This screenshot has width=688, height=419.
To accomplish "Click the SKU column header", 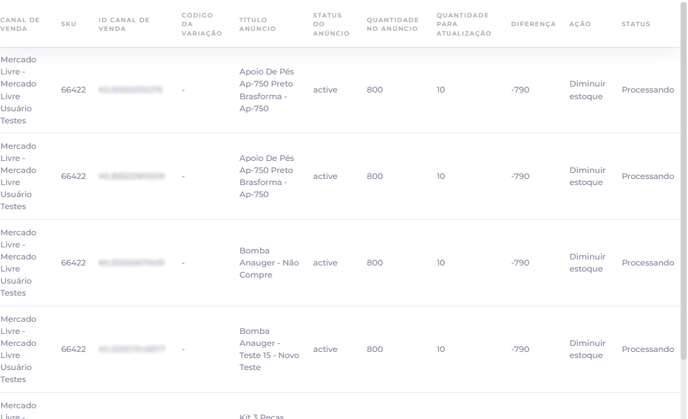I will tap(68, 24).
